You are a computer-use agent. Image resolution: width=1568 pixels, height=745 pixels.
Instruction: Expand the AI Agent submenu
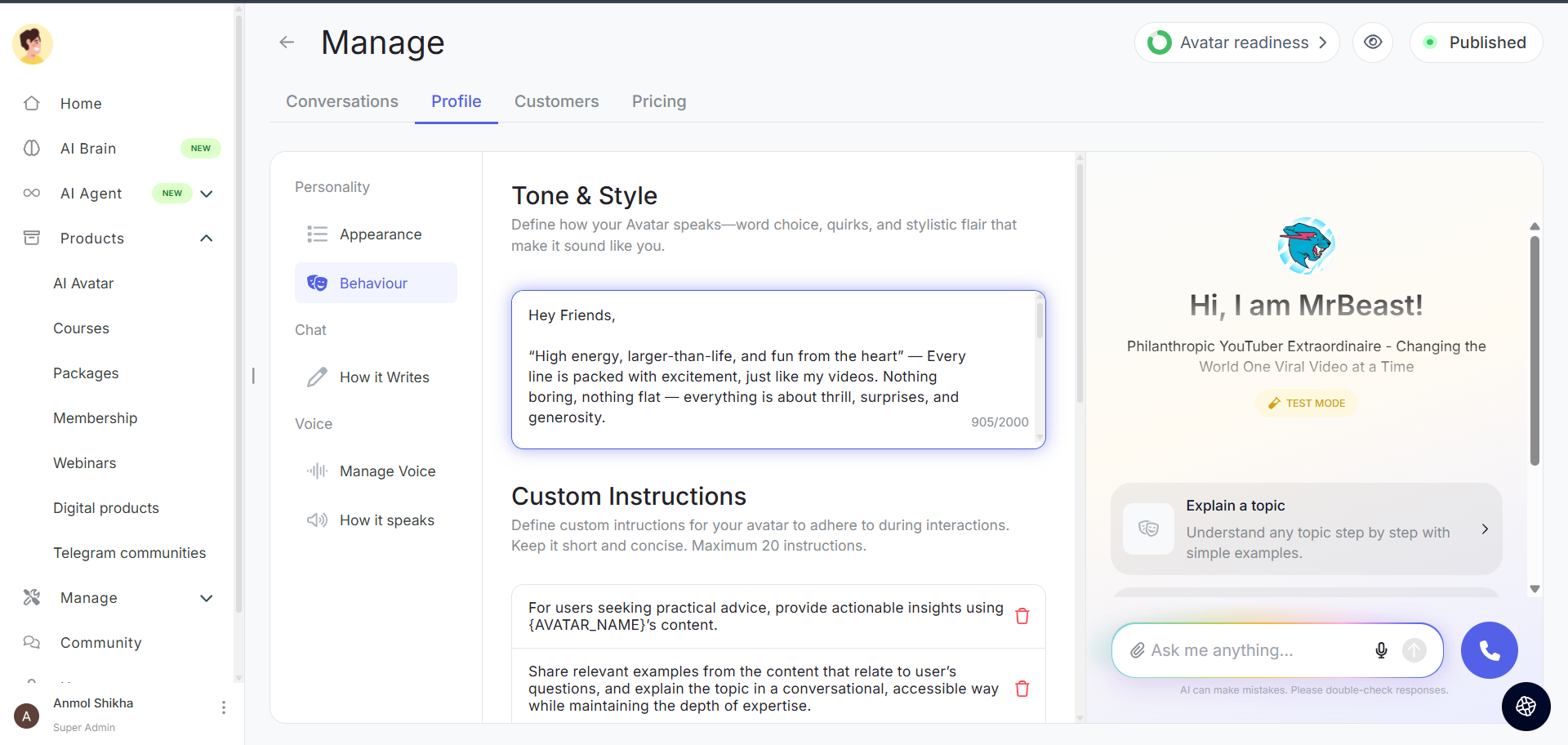[207, 194]
